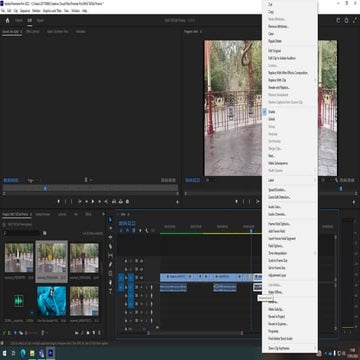Open the Windows Start menu
This screenshot has width=360, height=360.
click(x=5, y=353)
